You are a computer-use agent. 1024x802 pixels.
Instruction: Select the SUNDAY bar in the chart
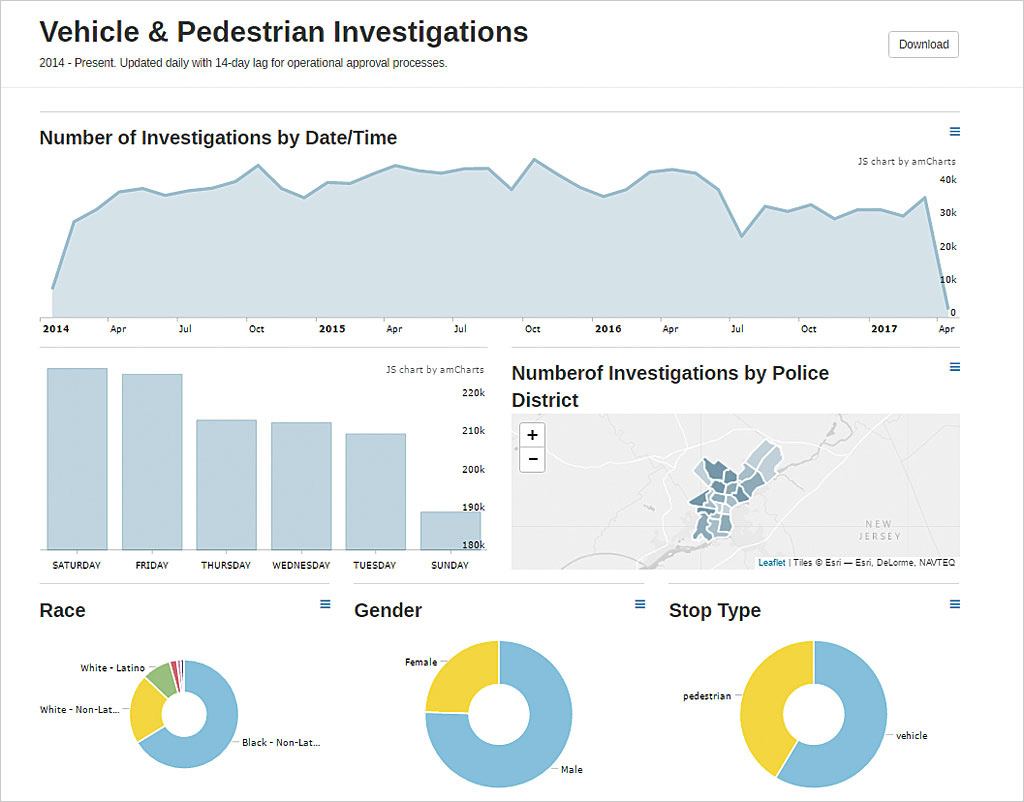[450, 530]
